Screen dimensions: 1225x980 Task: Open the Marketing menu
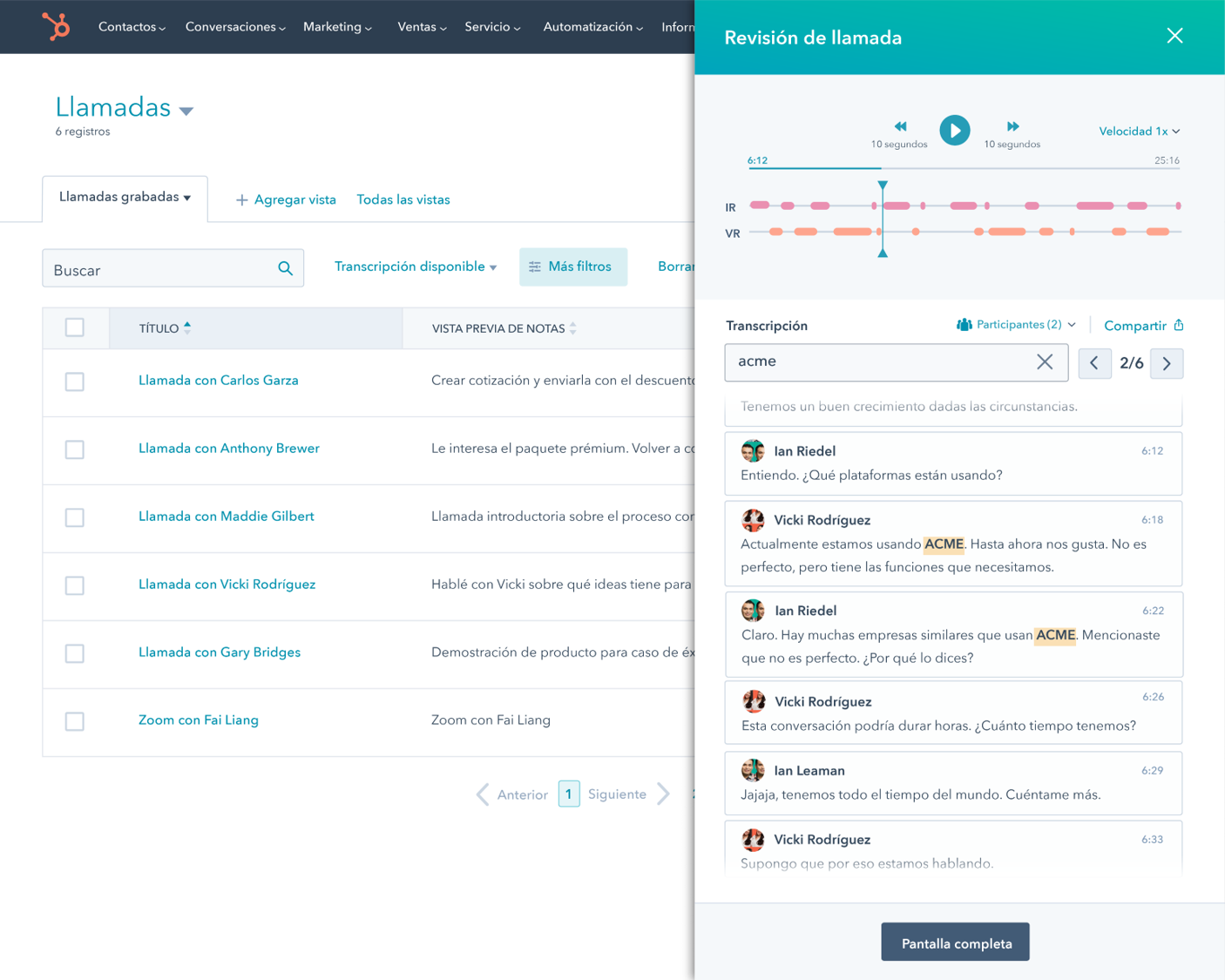(337, 27)
